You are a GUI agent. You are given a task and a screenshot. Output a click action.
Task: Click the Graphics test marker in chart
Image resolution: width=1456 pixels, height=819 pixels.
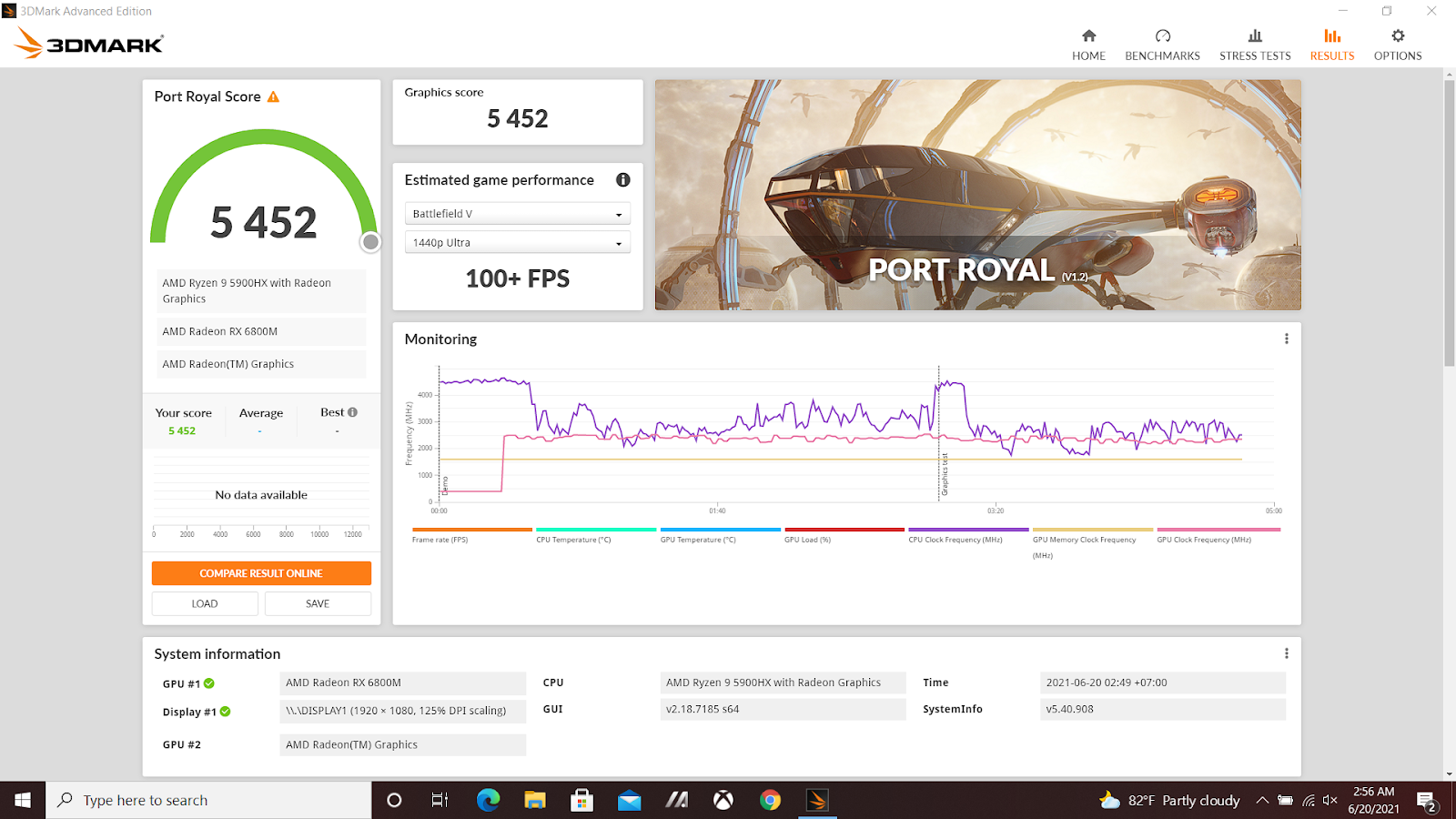945,475
